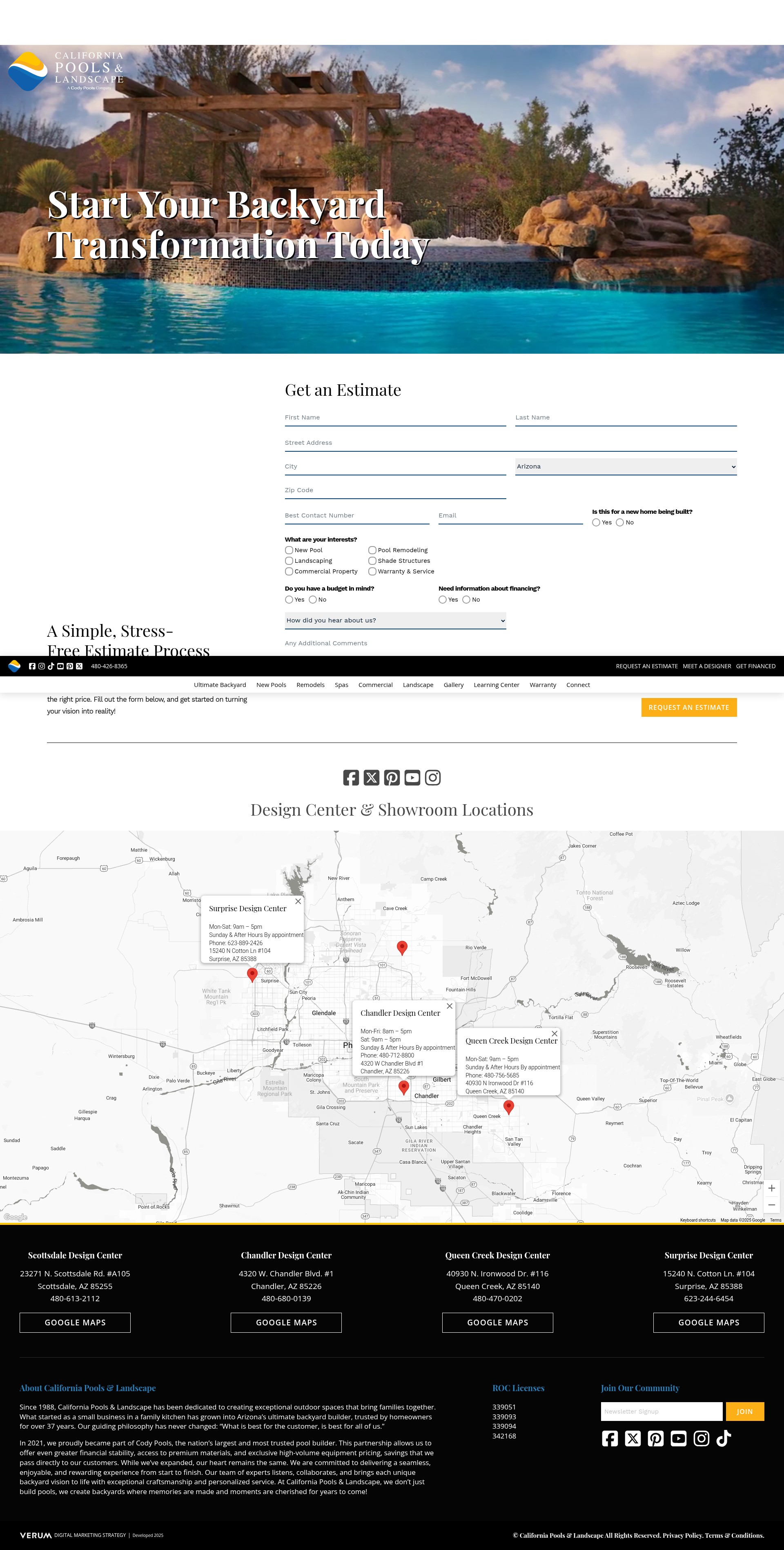Image resolution: width=784 pixels, height=1550 pixels.
Task: Open How did you hear about us dropdown
Action: click(x=395, y=620)
